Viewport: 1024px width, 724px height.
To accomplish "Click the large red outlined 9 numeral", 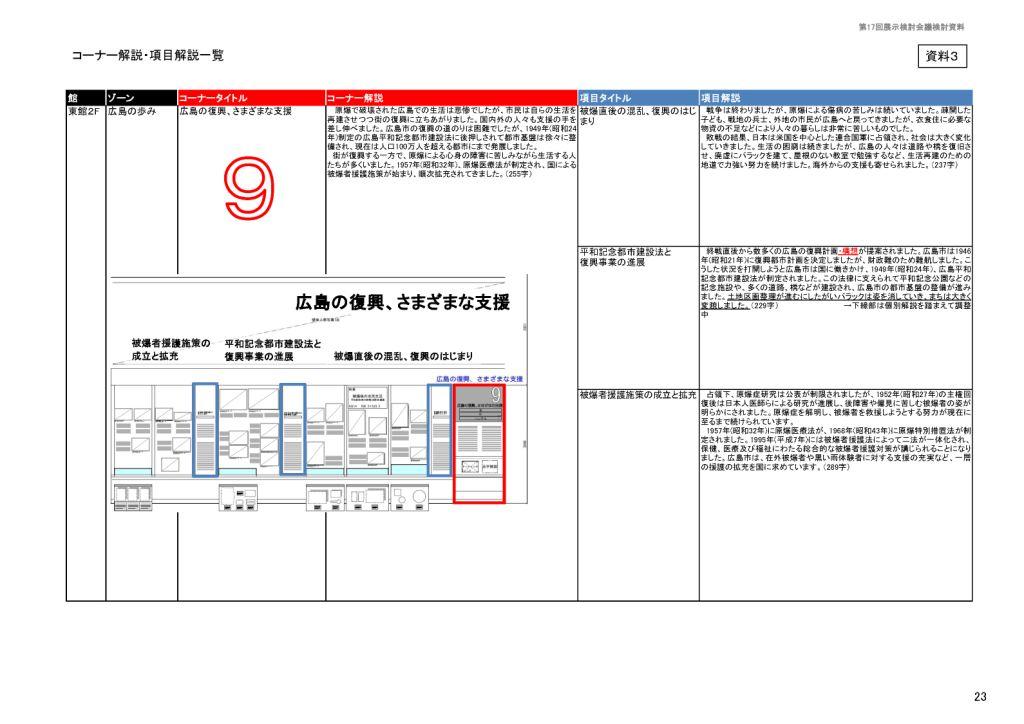I will point(248,187).
